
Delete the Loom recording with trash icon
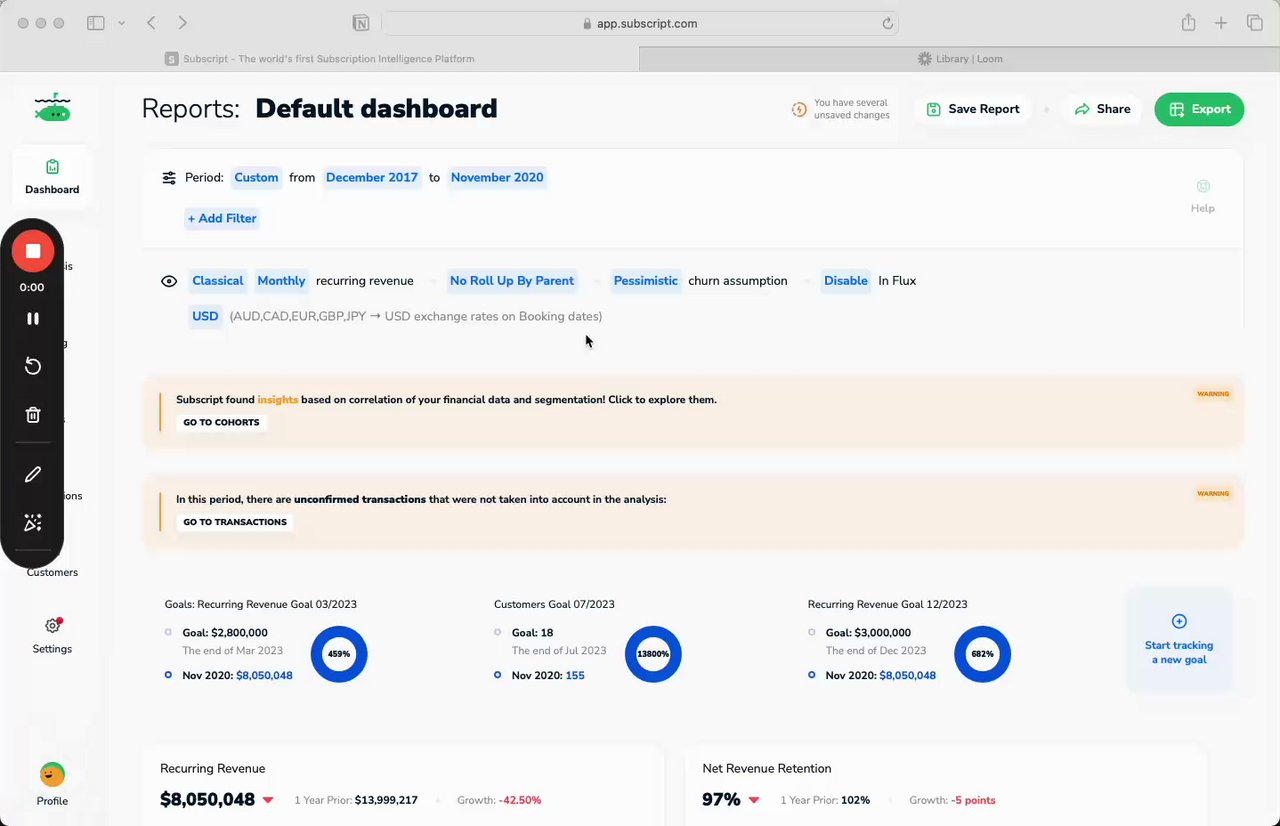click(32, 414)
